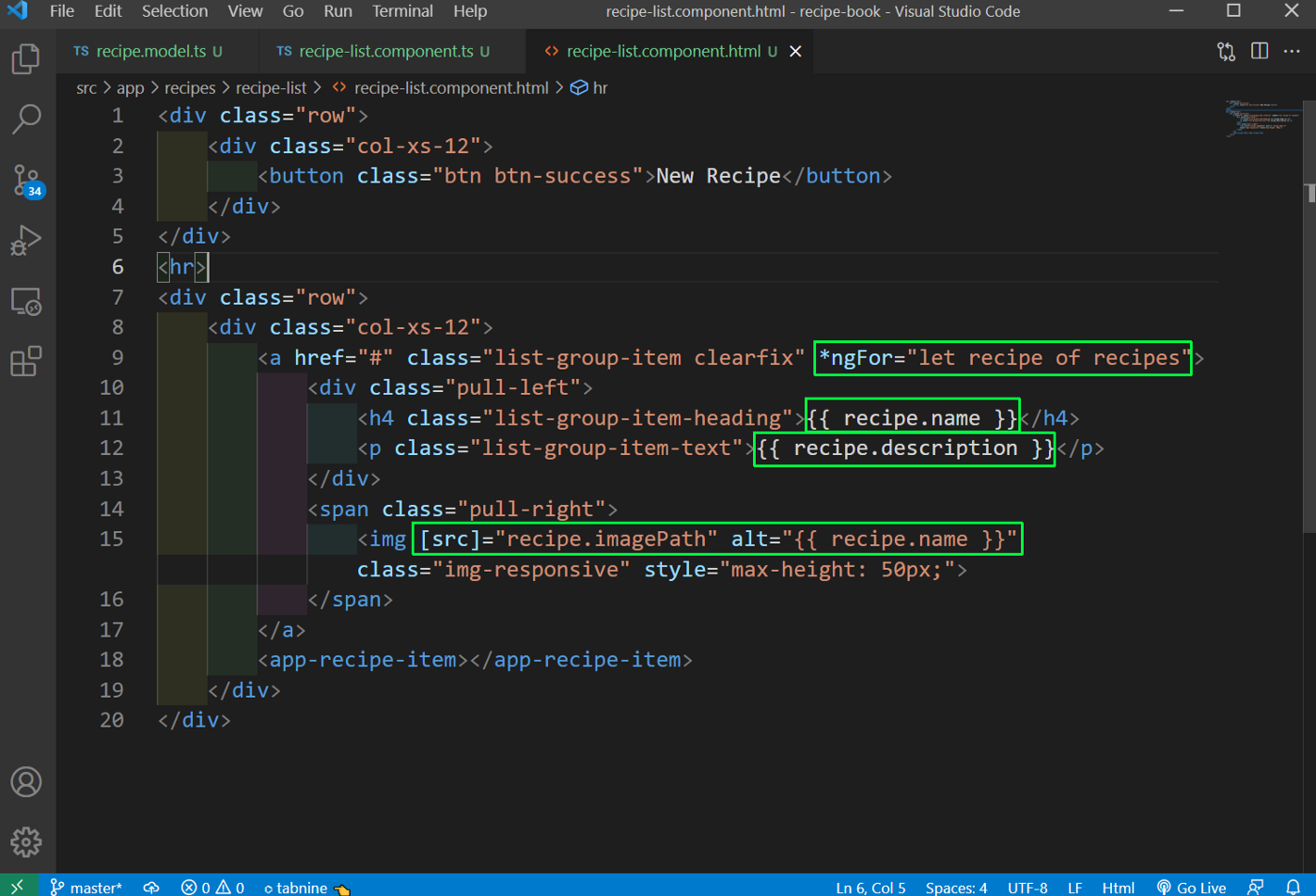The height and width of the screenshot is (896, 1316).
Task: Click the recipes breadcrumb
Action: [190, 87]
